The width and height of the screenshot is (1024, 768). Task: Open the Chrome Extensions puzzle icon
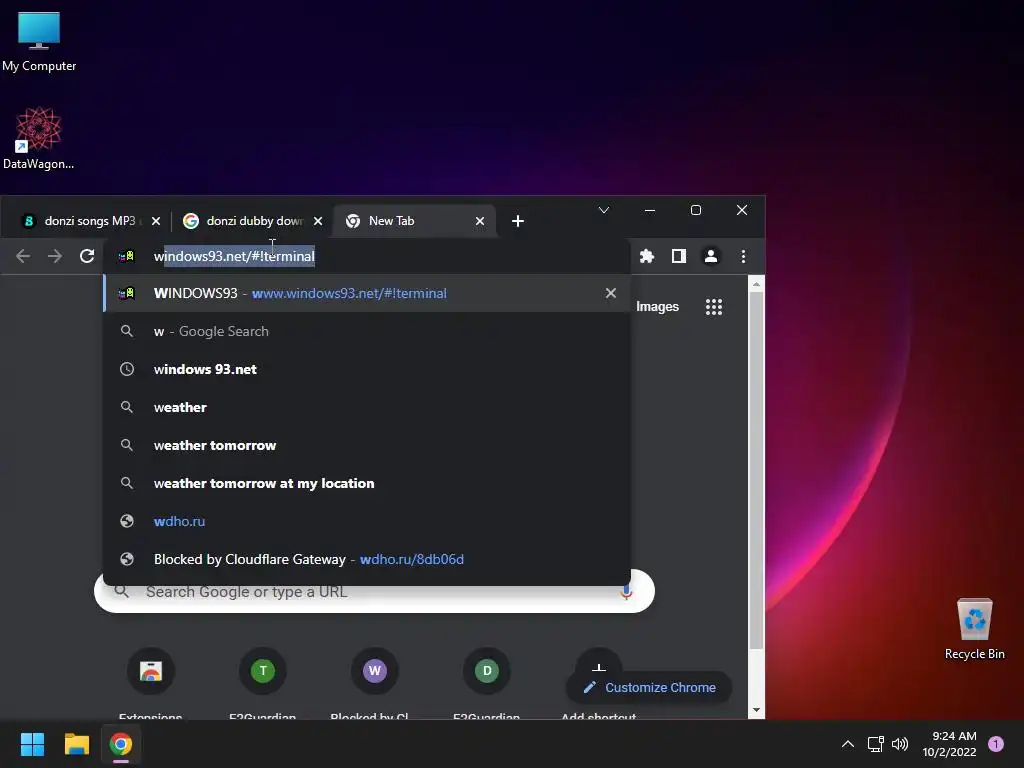[x=647, y=256]
